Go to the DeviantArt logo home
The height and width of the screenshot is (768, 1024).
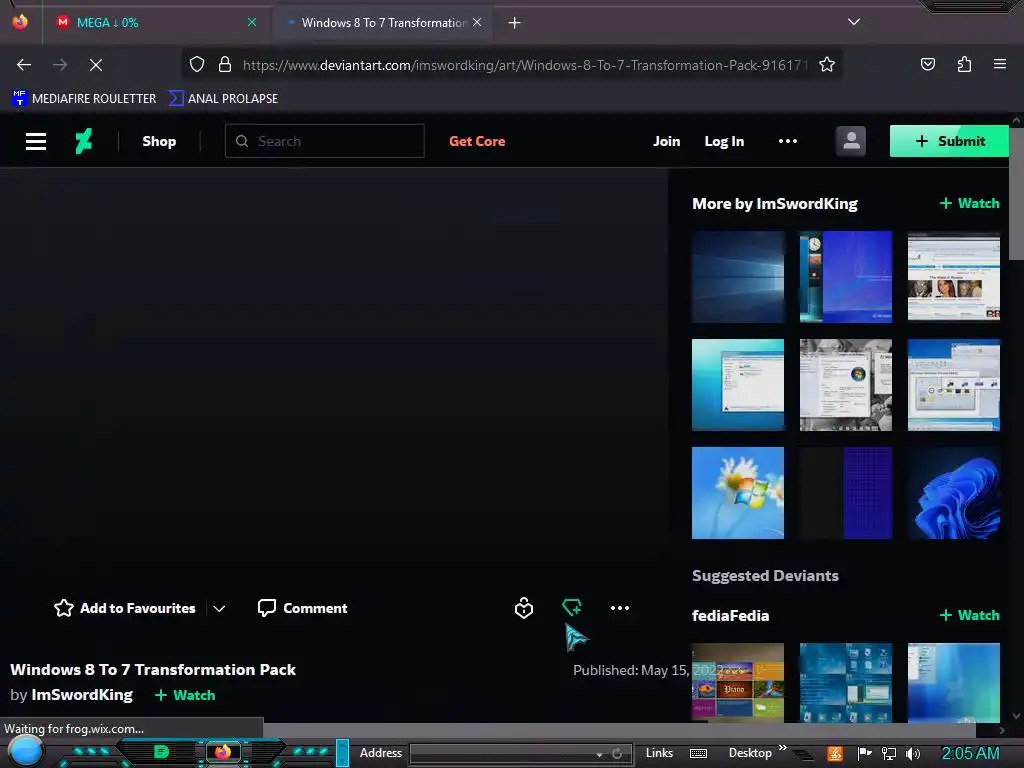(83, 141)
